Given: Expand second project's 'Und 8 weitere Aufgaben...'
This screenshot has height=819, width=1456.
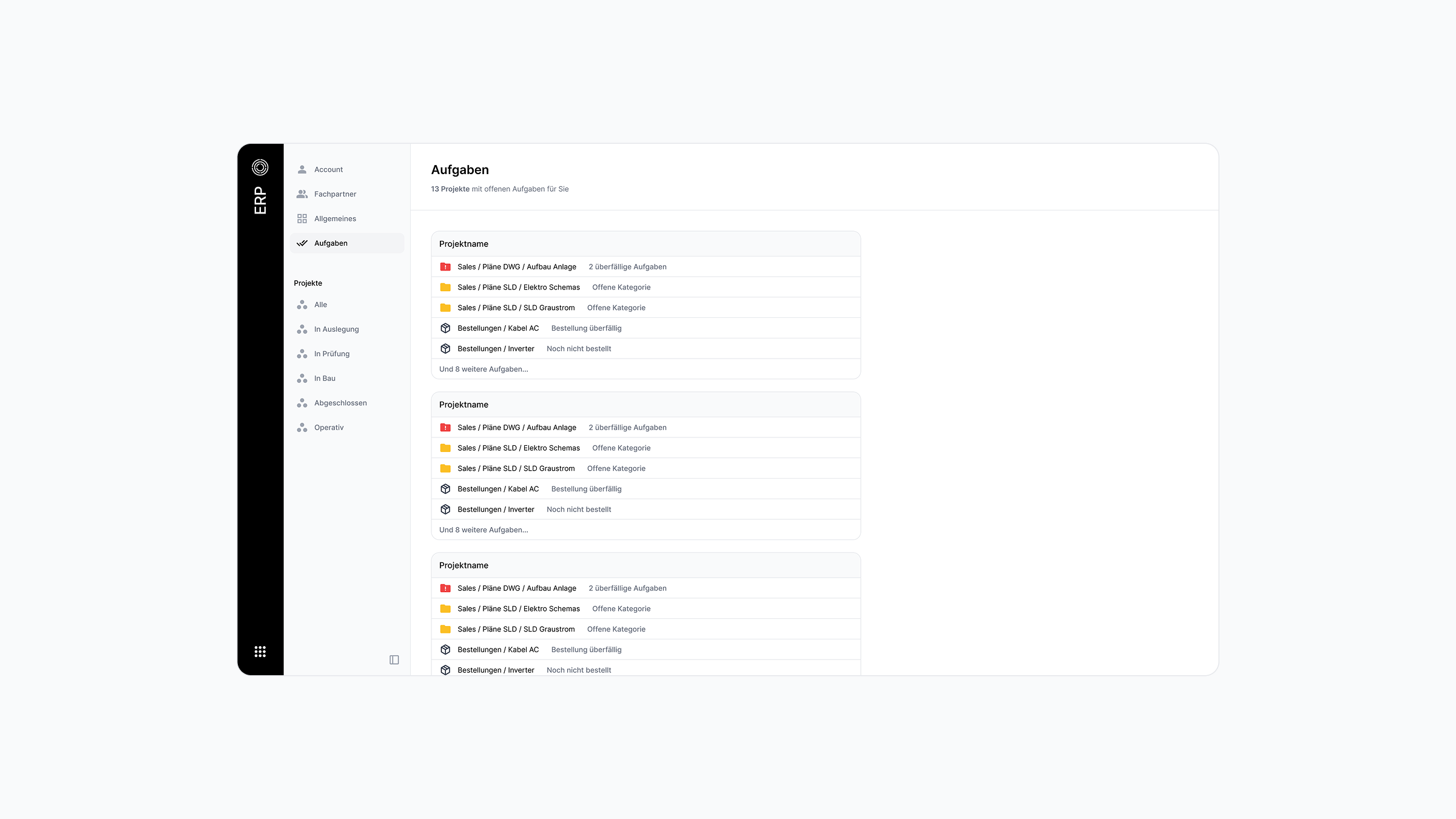Looking at the screenshot, I should 484,530.
